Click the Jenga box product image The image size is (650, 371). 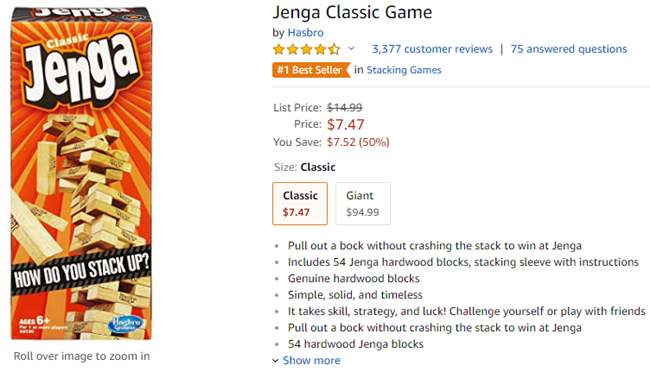pos(82,174)
